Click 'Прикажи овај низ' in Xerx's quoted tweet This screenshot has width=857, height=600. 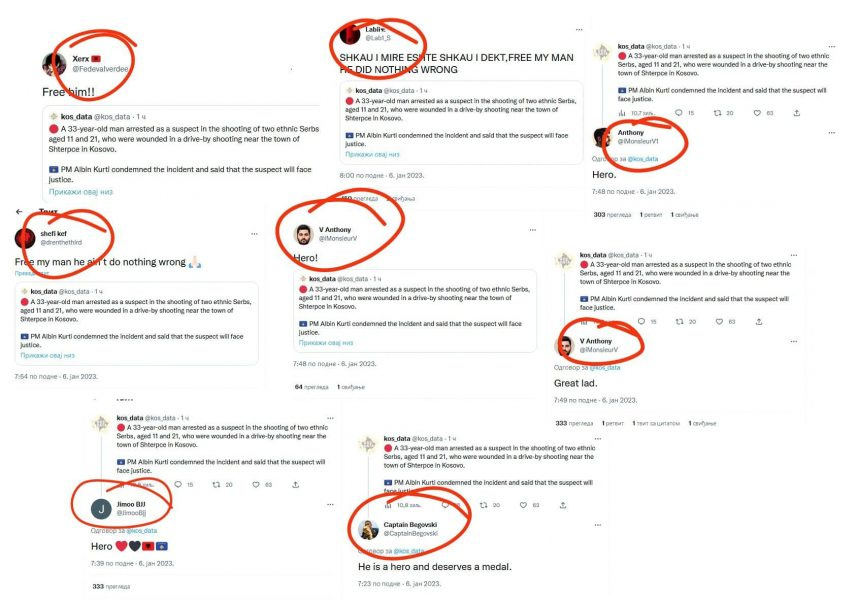(x=81, y=192)
